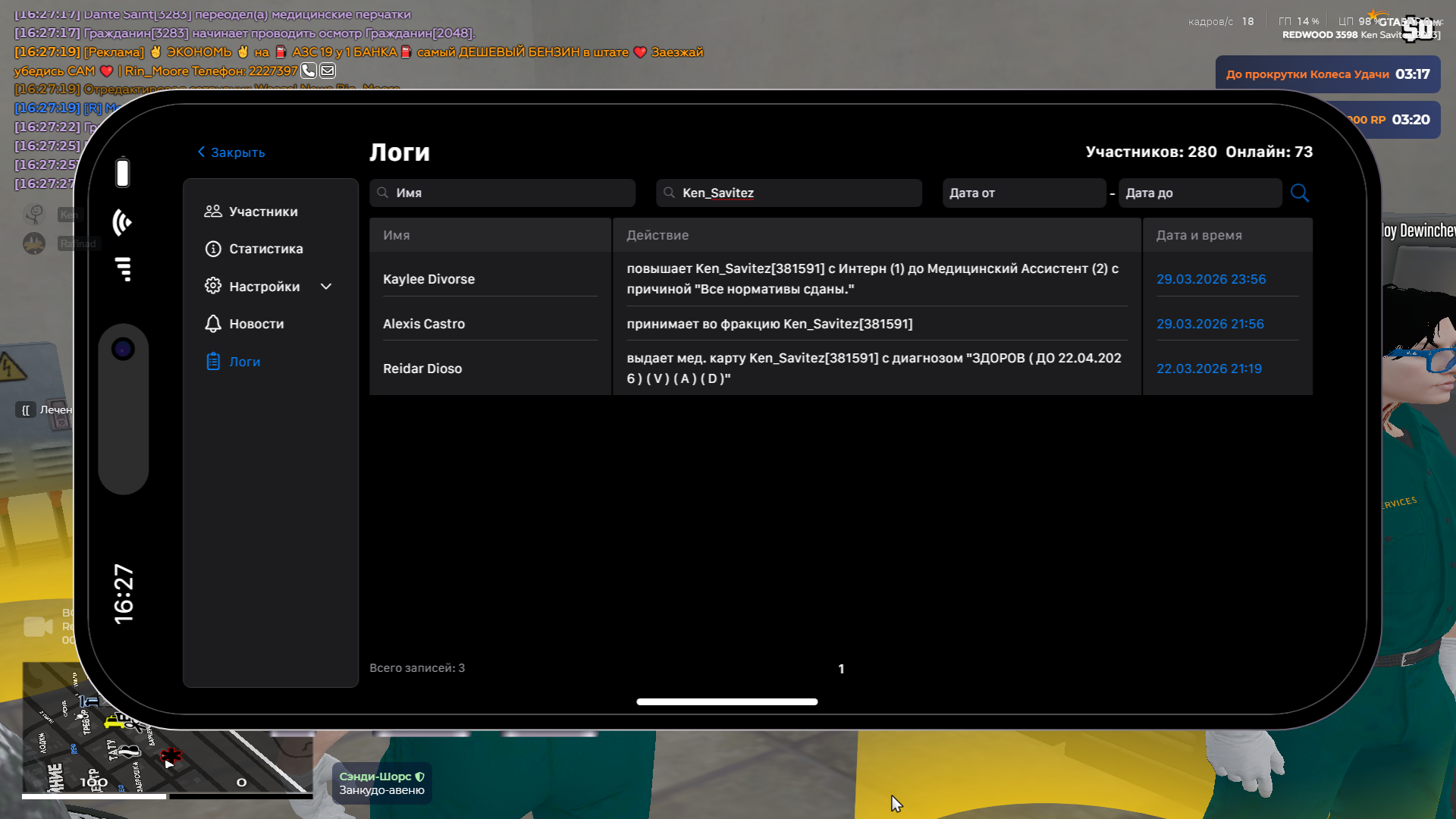Expand the Настройки chevron arrow
1456x819 pixels.
click(x=326, y=287)
